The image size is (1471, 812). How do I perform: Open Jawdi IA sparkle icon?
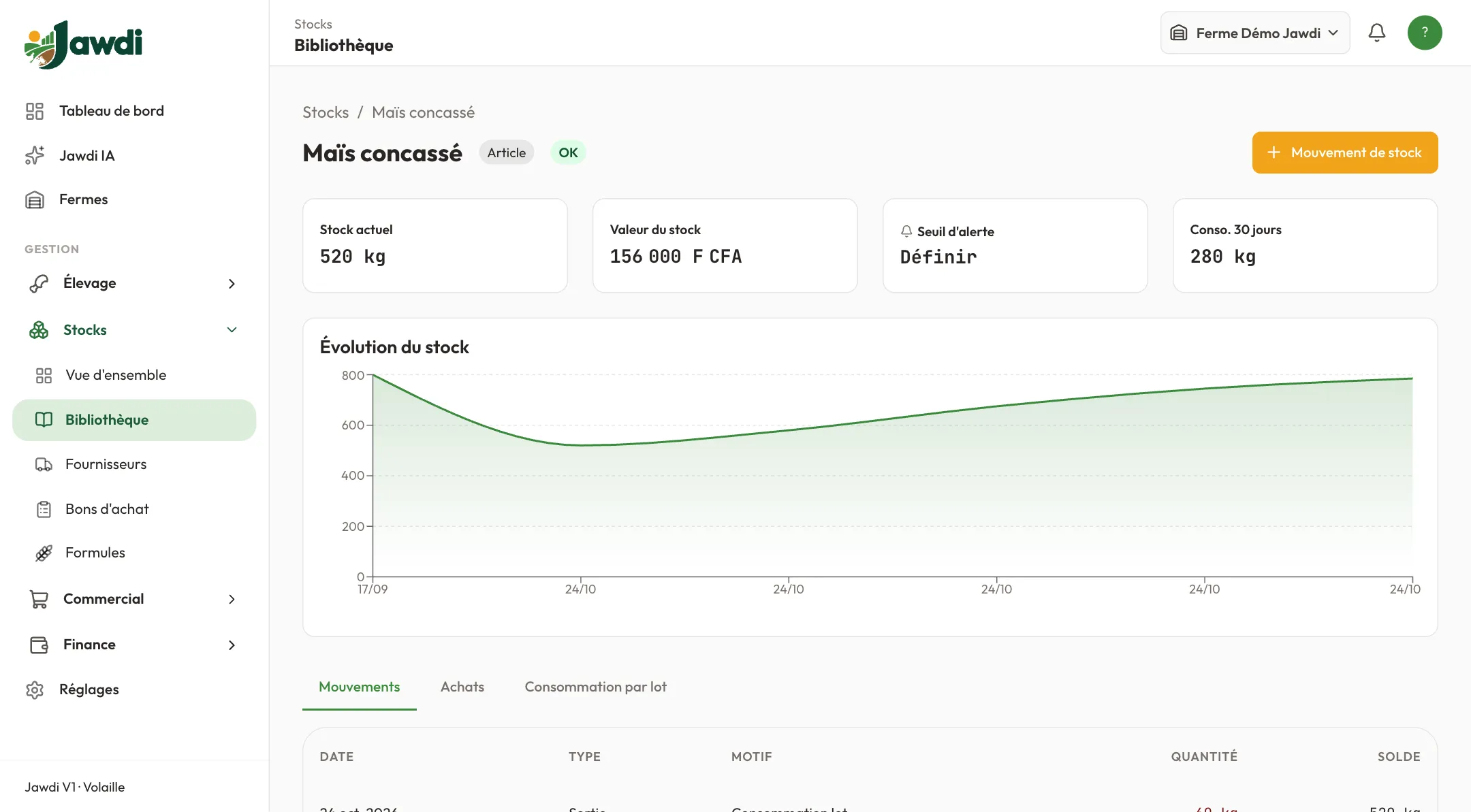pyautogui.click(x=35, y=156)
